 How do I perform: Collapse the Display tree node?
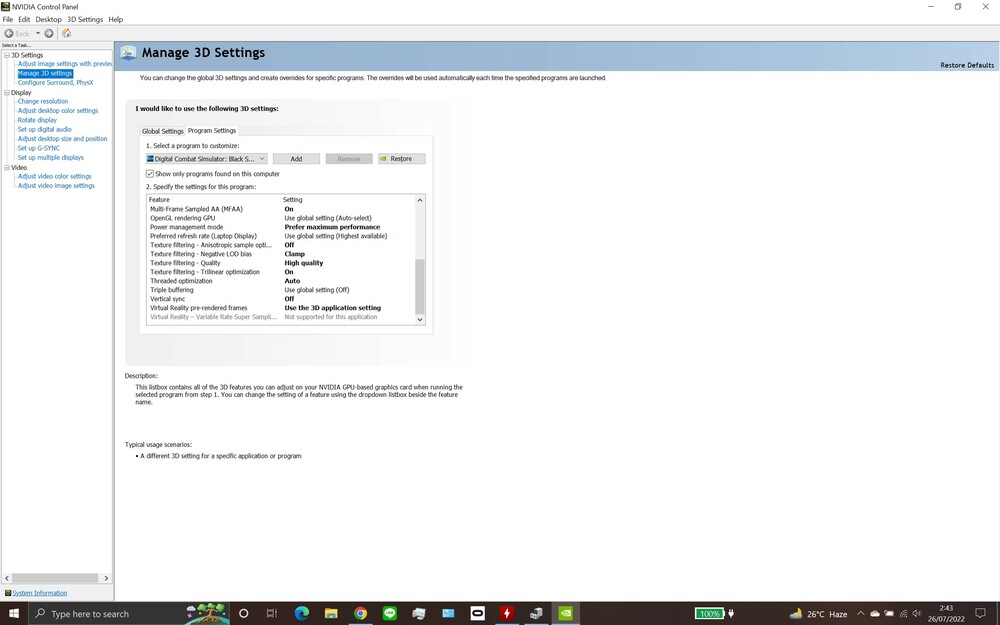point(7,92)
